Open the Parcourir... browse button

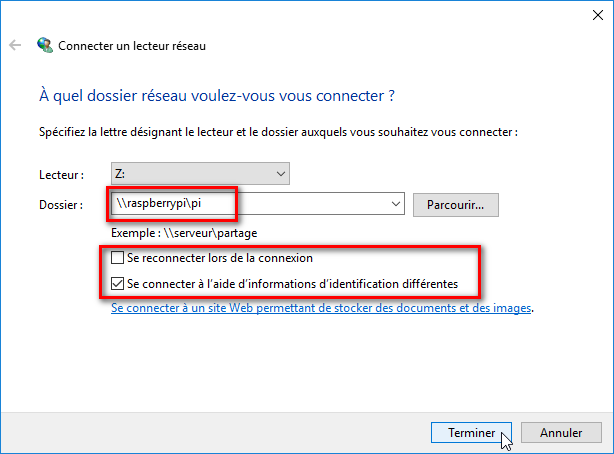coord(456,205)
